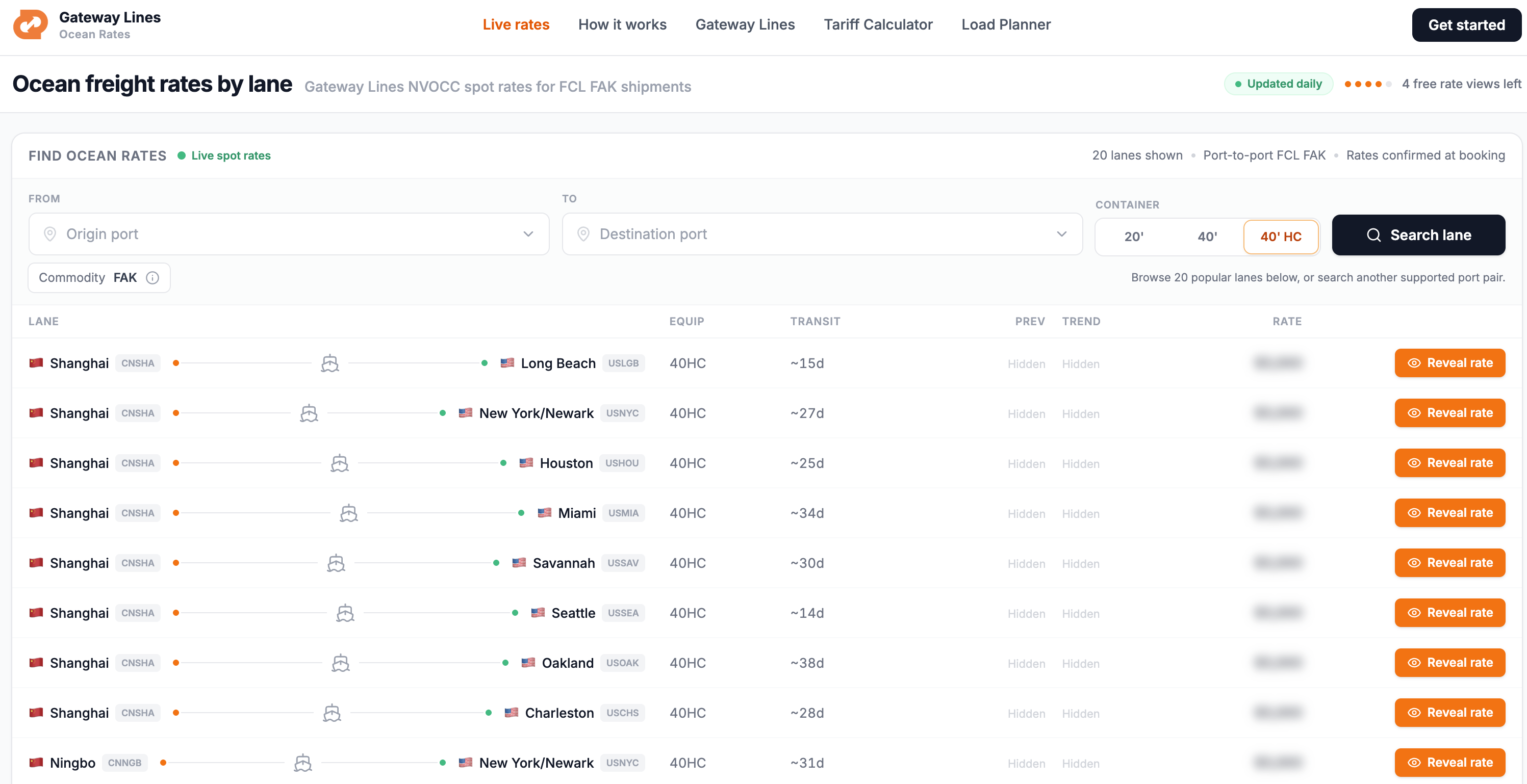
Task: Click the Updated daily badge
Action: pyautogui.click(x=1279, y=84)
